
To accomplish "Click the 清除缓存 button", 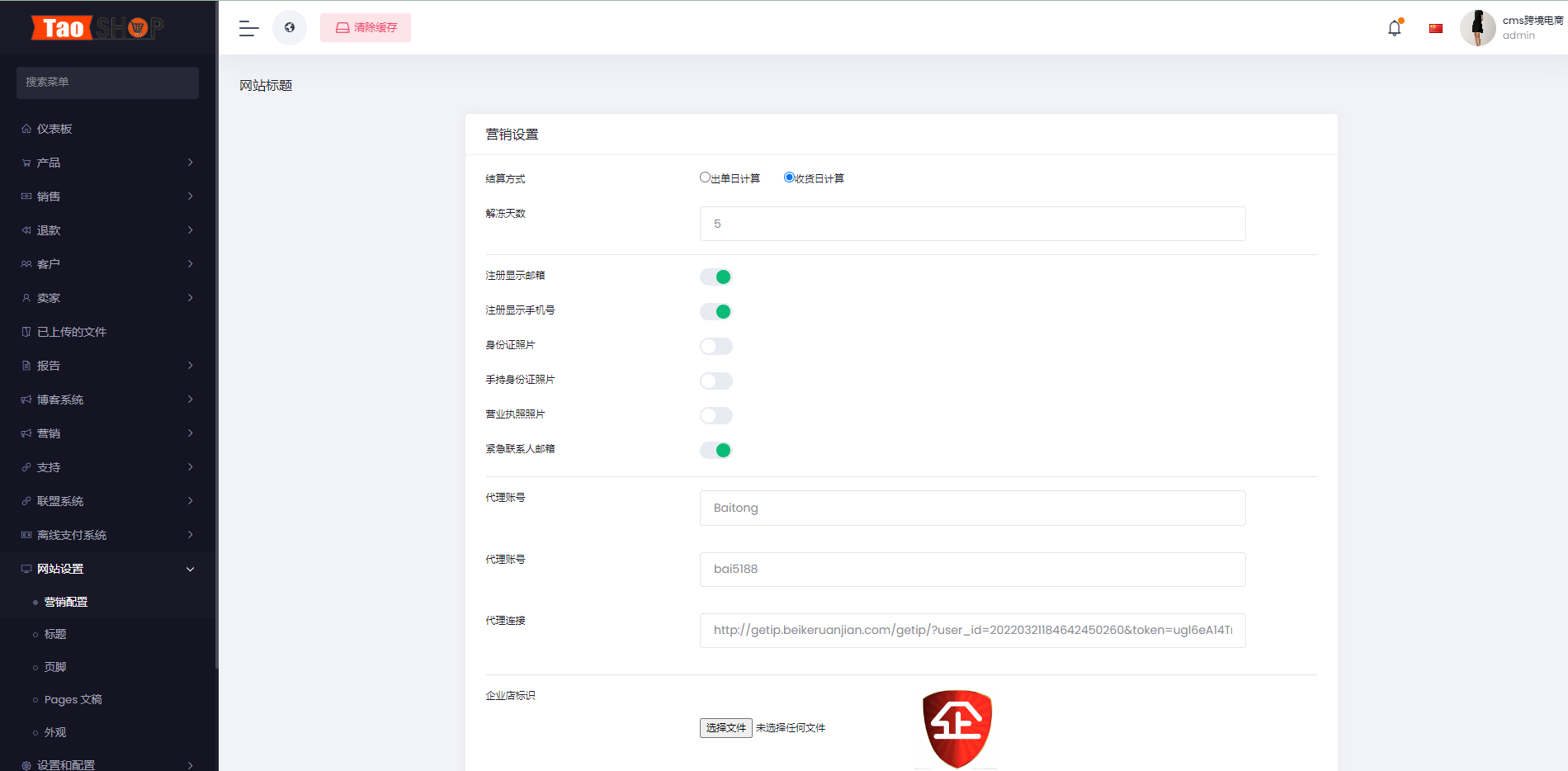I will pos(365,27).
